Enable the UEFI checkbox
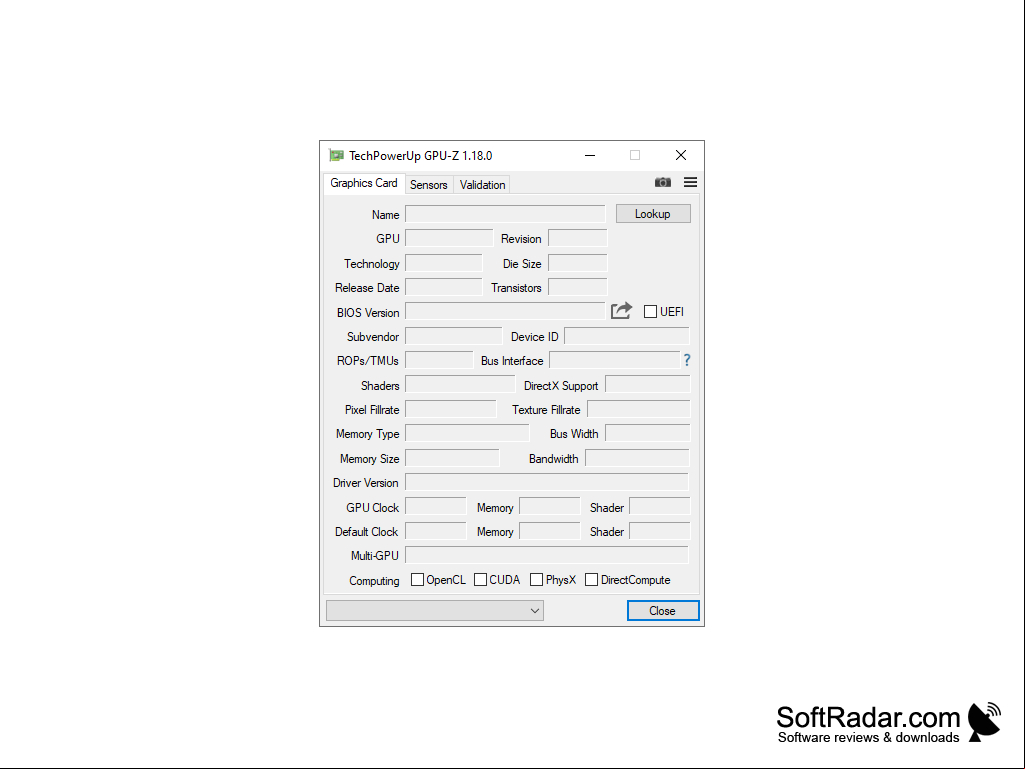This screenshot has width=1025, height=769. click(x=650, y=312)
